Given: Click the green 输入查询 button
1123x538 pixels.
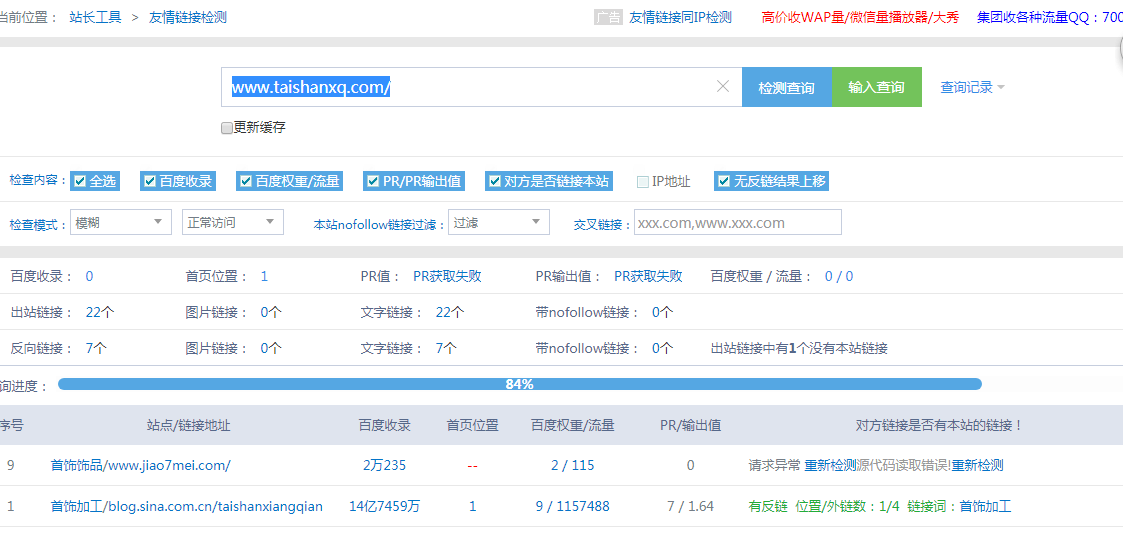Looking at the screenshot, I should pyautogui.click(x=876, y=88).
